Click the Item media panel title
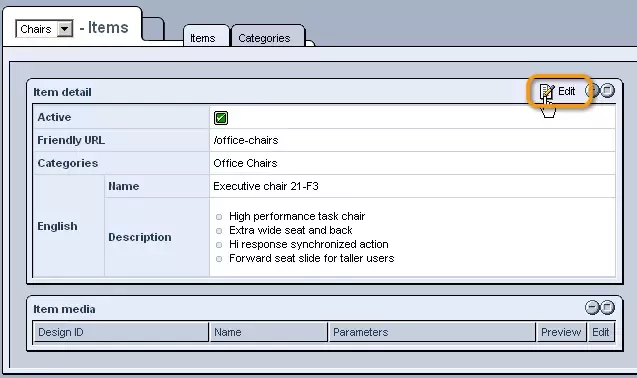 [64, 309]
